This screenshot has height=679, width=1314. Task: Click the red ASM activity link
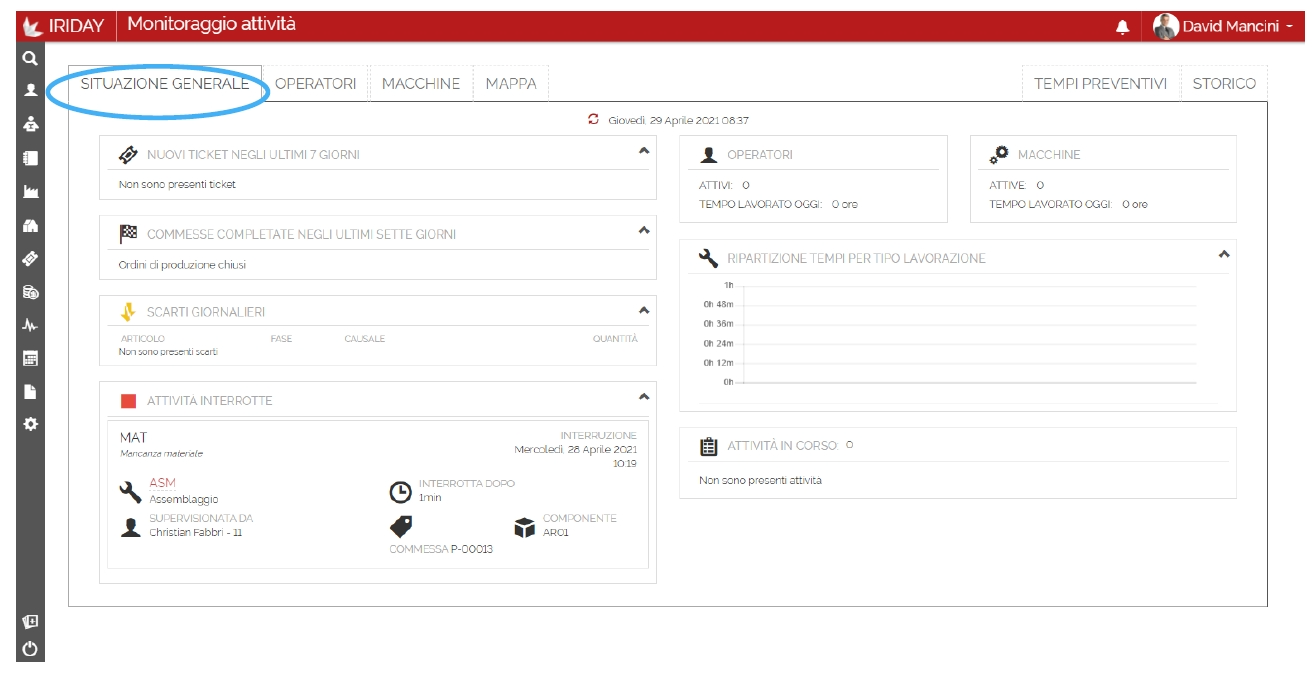tap(162, 483)
